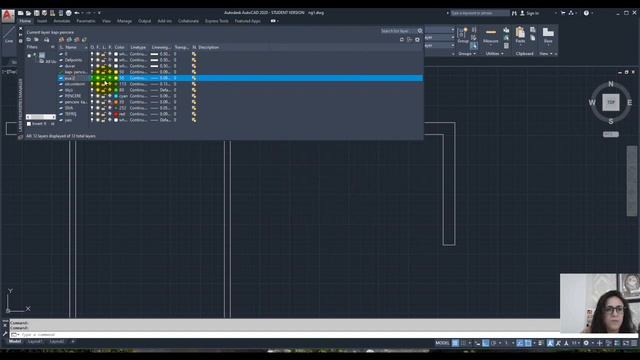This screenshot has width=640, height=360.
Task: Click drawing area vertical scrollbar
Action: coord(631,180)
